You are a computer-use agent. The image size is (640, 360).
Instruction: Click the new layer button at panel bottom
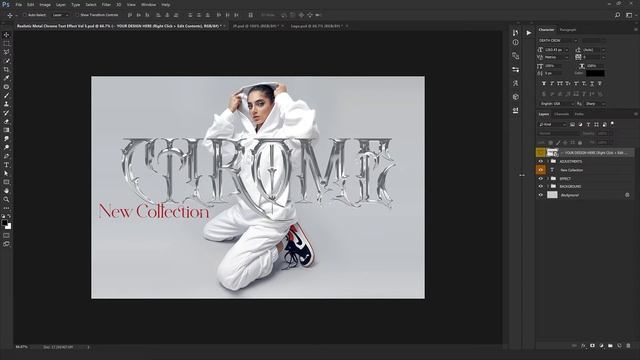pos(619,346)
